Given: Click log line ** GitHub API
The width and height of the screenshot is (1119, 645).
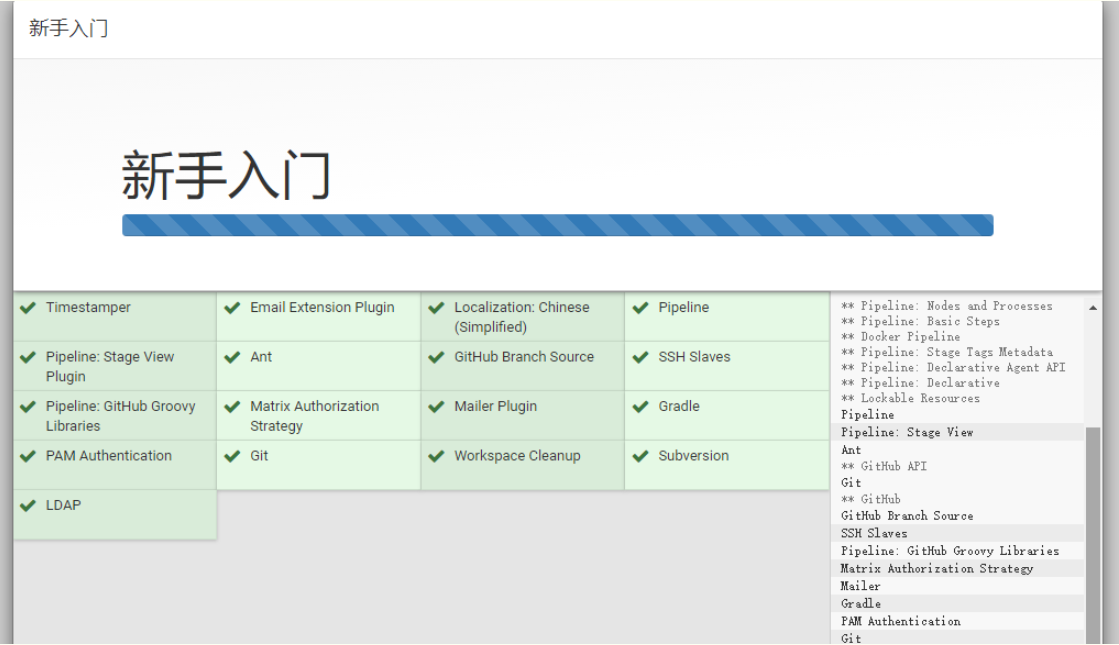Looking at the screenshot, I should click(883, 467).
